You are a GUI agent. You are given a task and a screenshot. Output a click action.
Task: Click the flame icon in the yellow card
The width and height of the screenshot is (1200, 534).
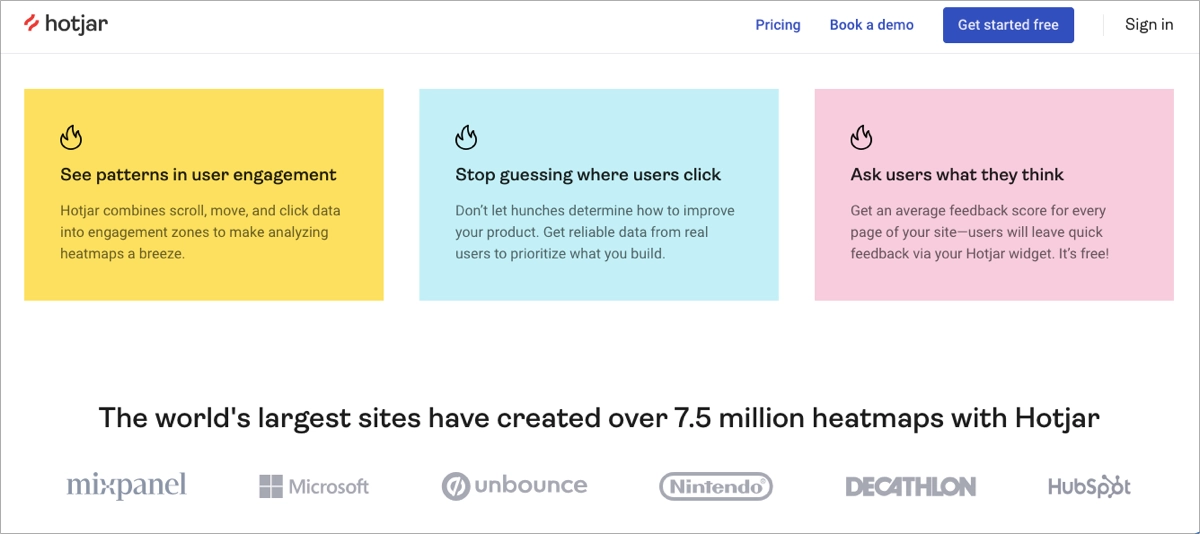pyautogui.click(x=70, y=137)
